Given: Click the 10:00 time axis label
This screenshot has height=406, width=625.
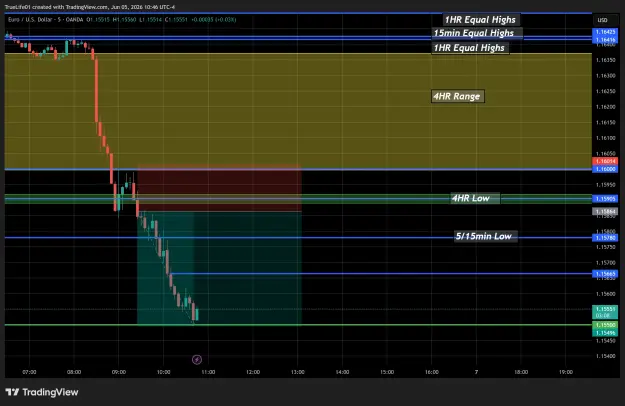Looking at the screenshot, I should coord(163,372).
